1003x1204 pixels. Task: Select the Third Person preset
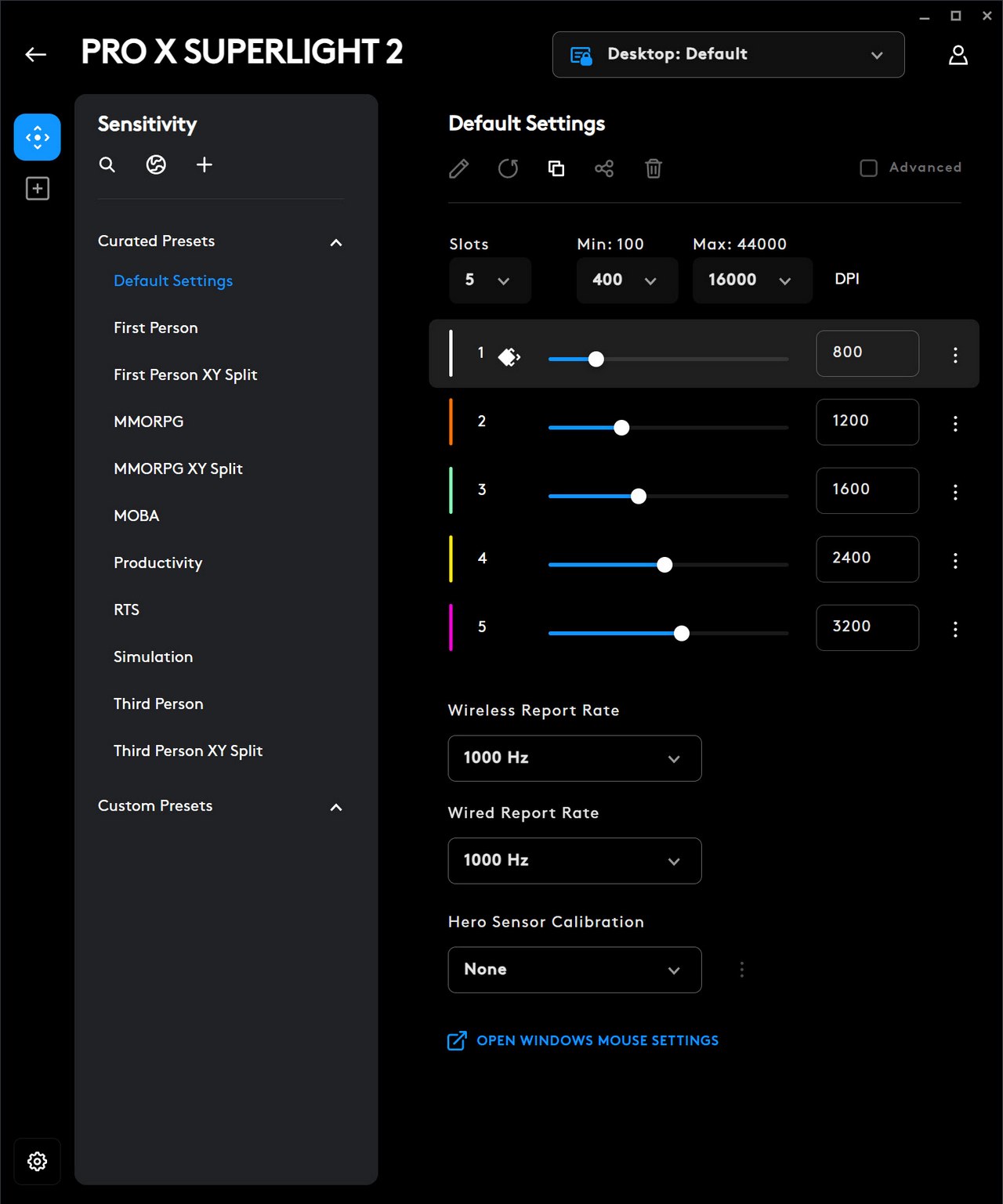coord(158,703)
